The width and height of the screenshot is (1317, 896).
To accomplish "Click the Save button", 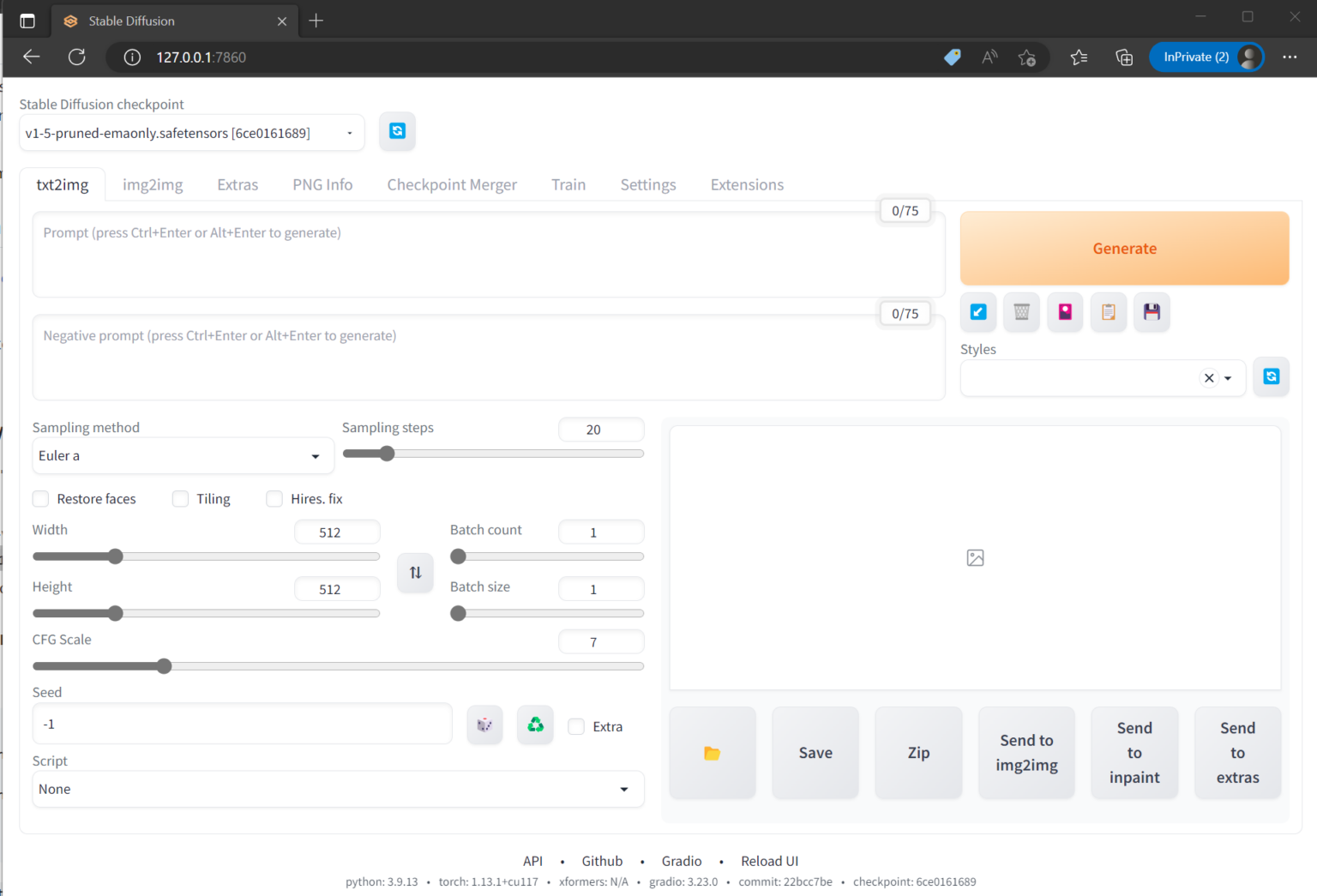I will tap(815, 753).
